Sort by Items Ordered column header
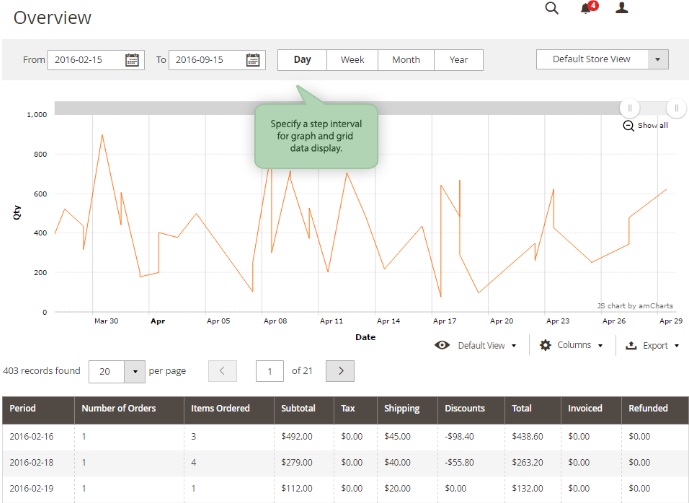Image resolution: width=689 pixels, height=503 pixels. click(x=229, y=410)
